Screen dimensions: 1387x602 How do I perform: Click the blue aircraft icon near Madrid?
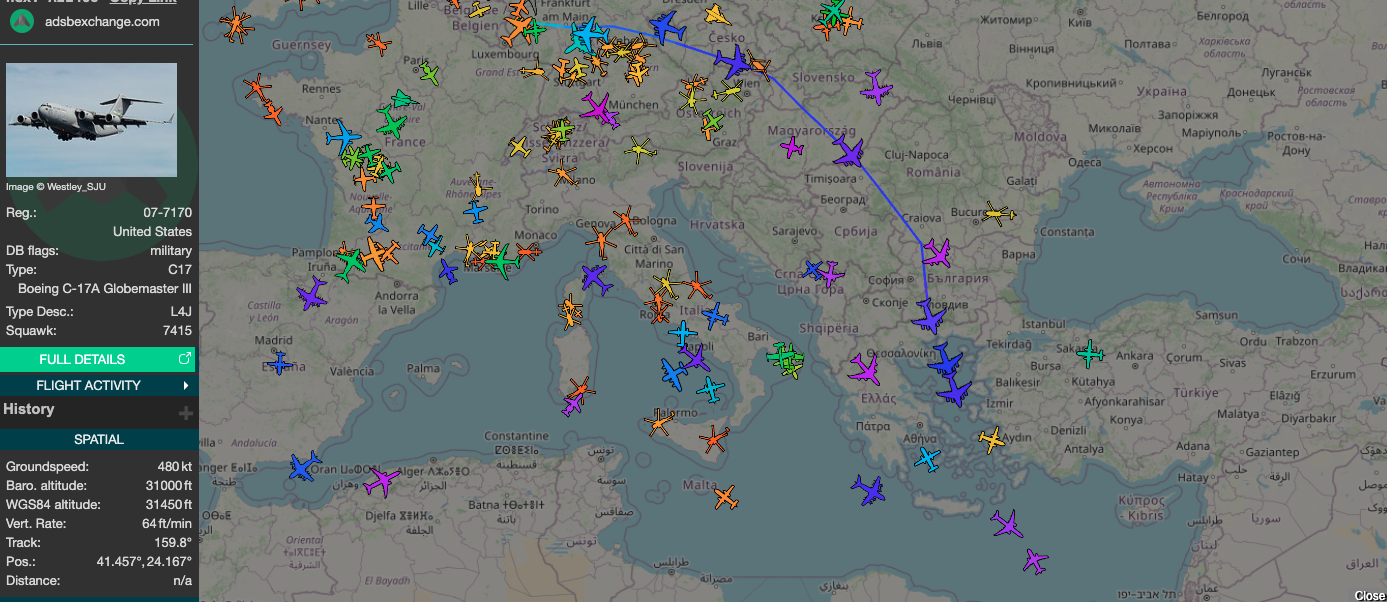[x=279, y=362]
